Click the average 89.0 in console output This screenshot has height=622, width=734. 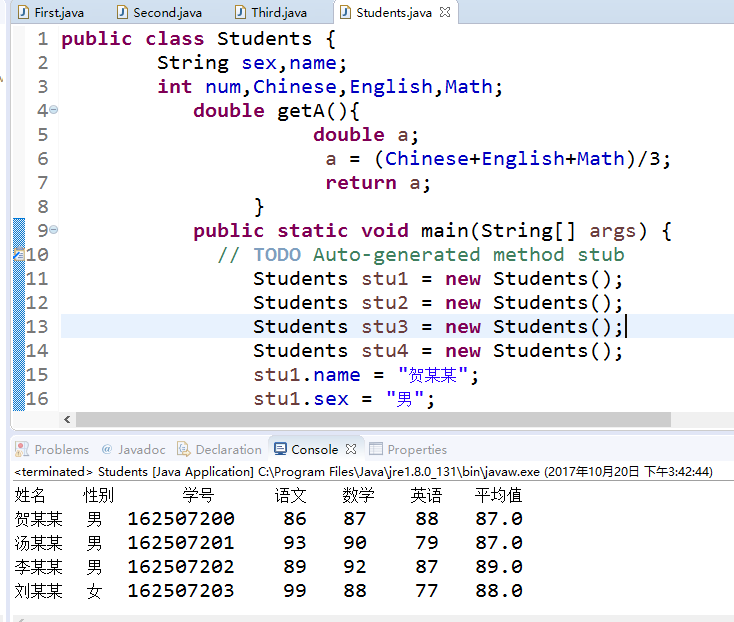tap(499, 567)
